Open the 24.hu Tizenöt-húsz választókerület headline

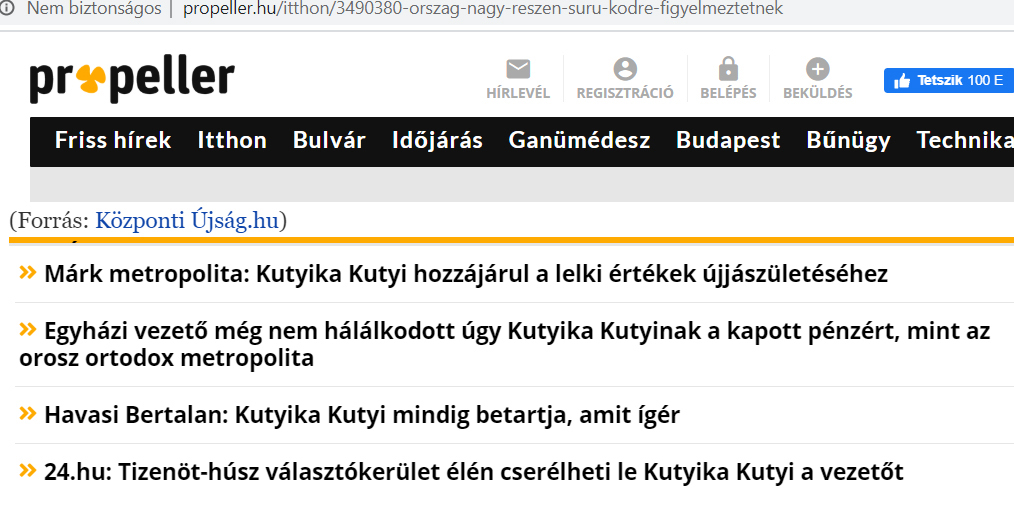(473, 471)
